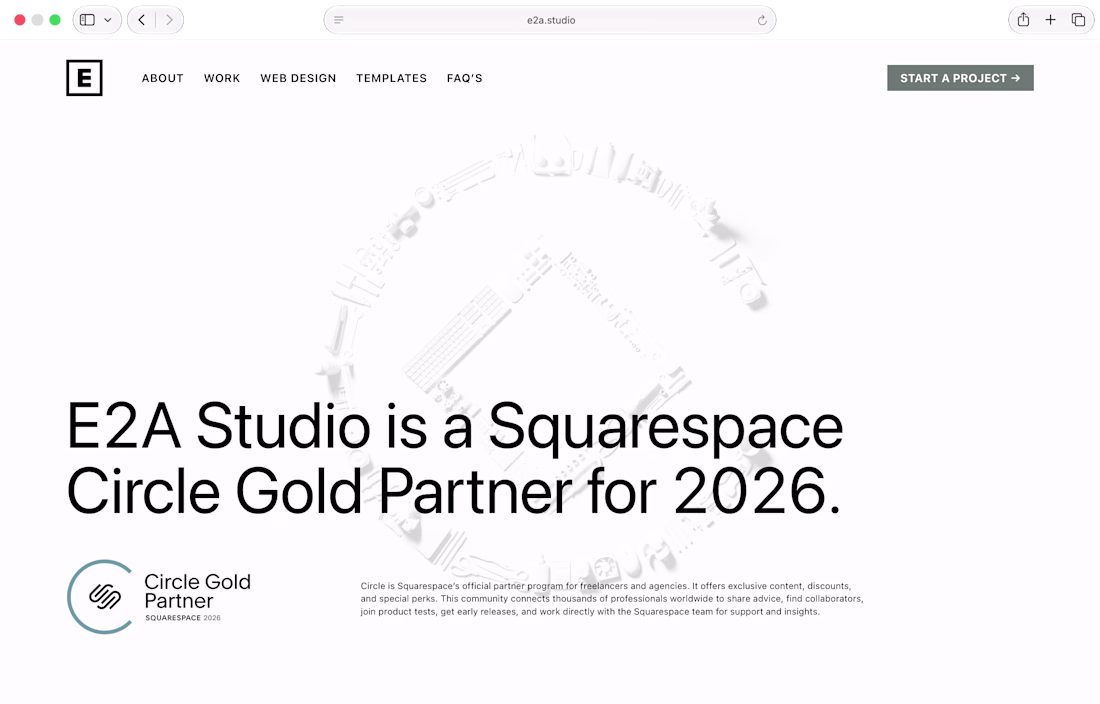Click the 'SQUARESPACE 2026' badge caption
Image resolution: width=1100 pixels, height=704 pixels.
coord(183,618)
